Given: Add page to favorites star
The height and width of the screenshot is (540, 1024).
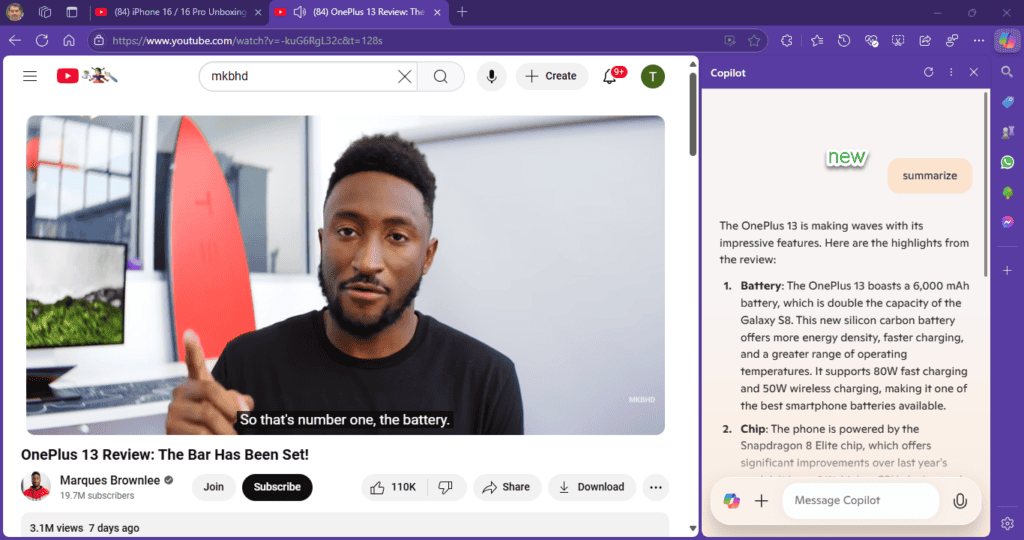Looking at the screenshot, I should coord(754,40).
